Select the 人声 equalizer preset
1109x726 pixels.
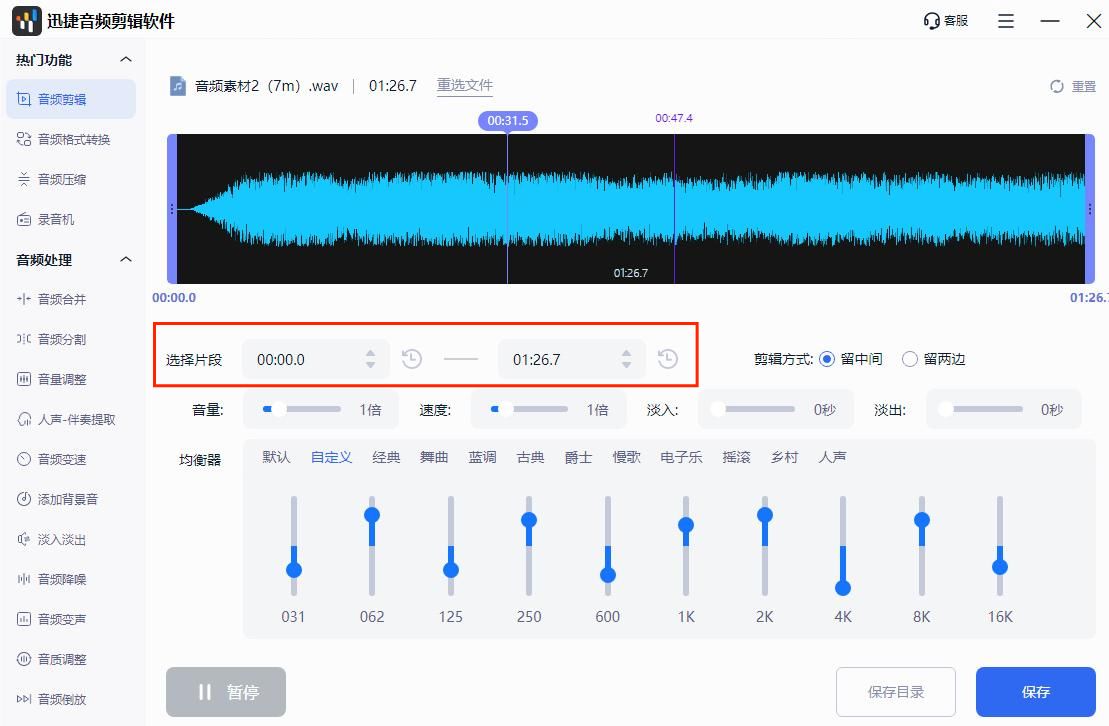click(832, 457)
